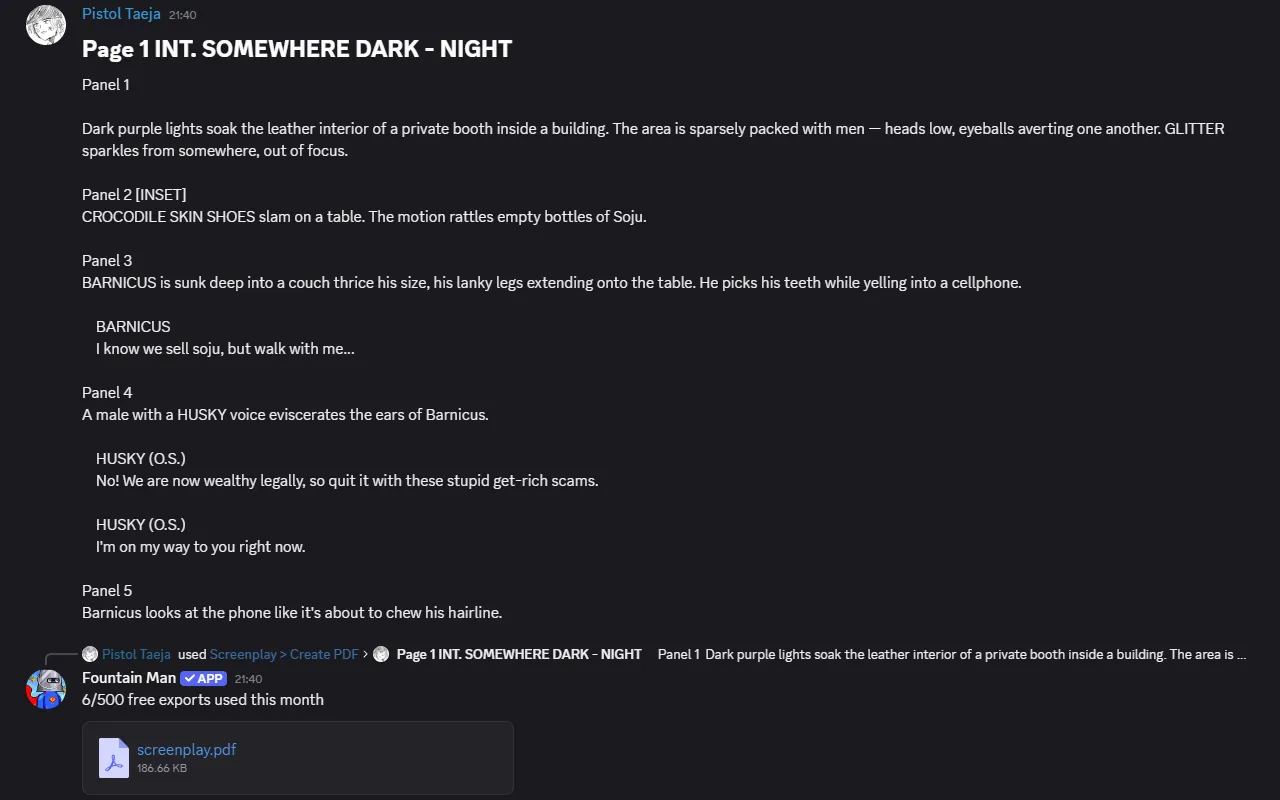1280x800 pixels.
Task: Click the command icon before the Page 1 preview
Action: coord(381,654)
